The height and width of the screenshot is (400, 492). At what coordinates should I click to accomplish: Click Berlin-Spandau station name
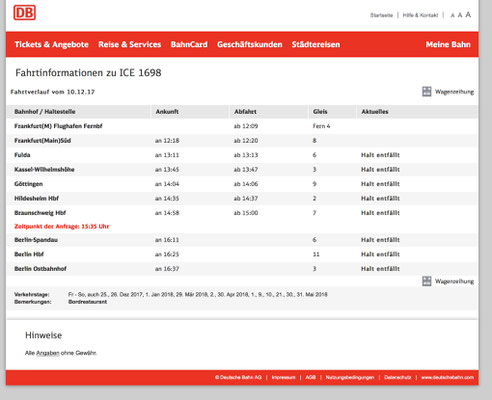(36, 240)
